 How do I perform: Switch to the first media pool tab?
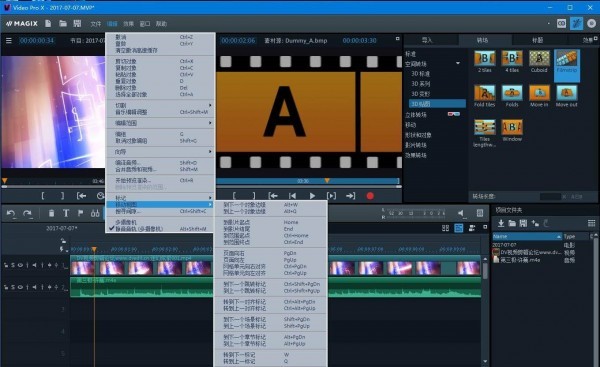coord(426,40)
